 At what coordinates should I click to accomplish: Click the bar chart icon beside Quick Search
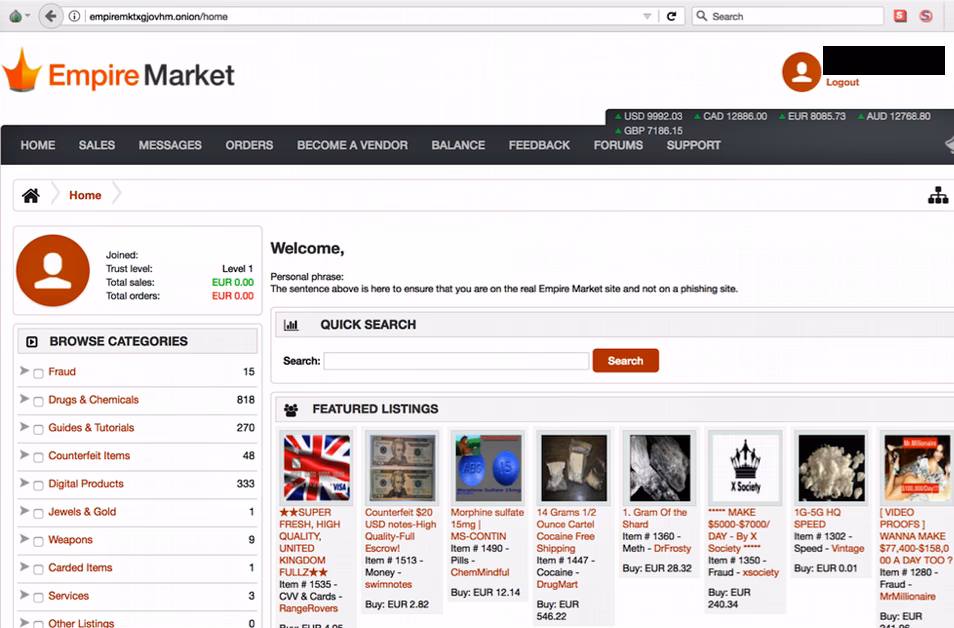click(291, 325)
